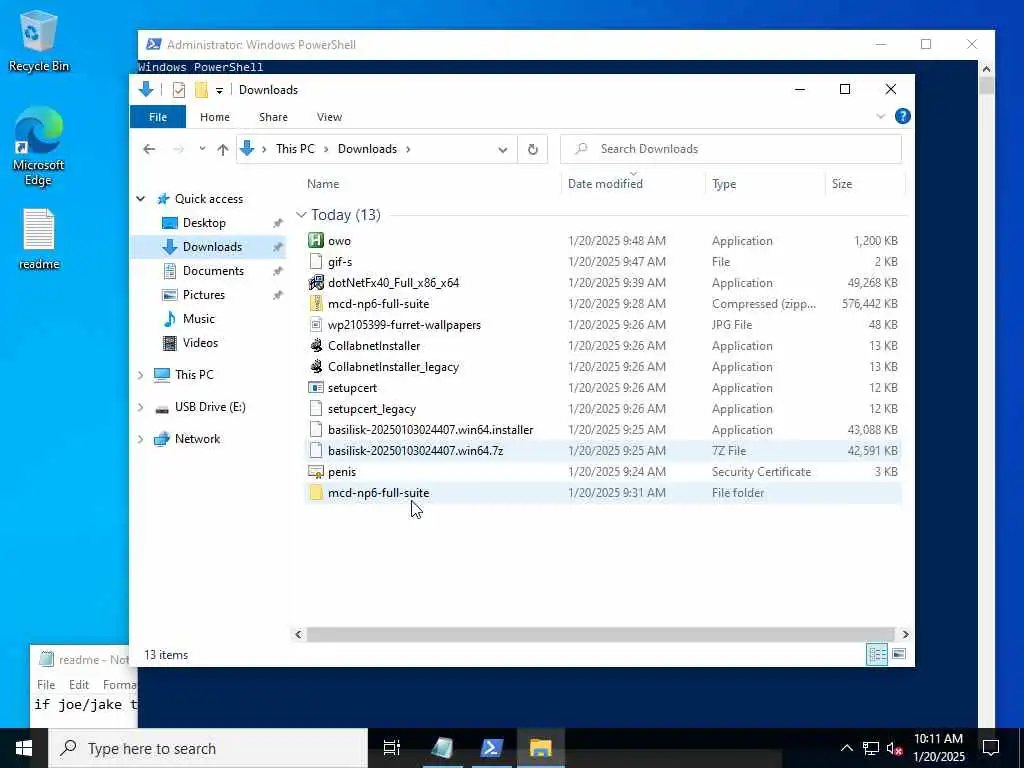Open the Recycle Bin desktop icon
The image size is (1024, 768).
tap(39, 40)
